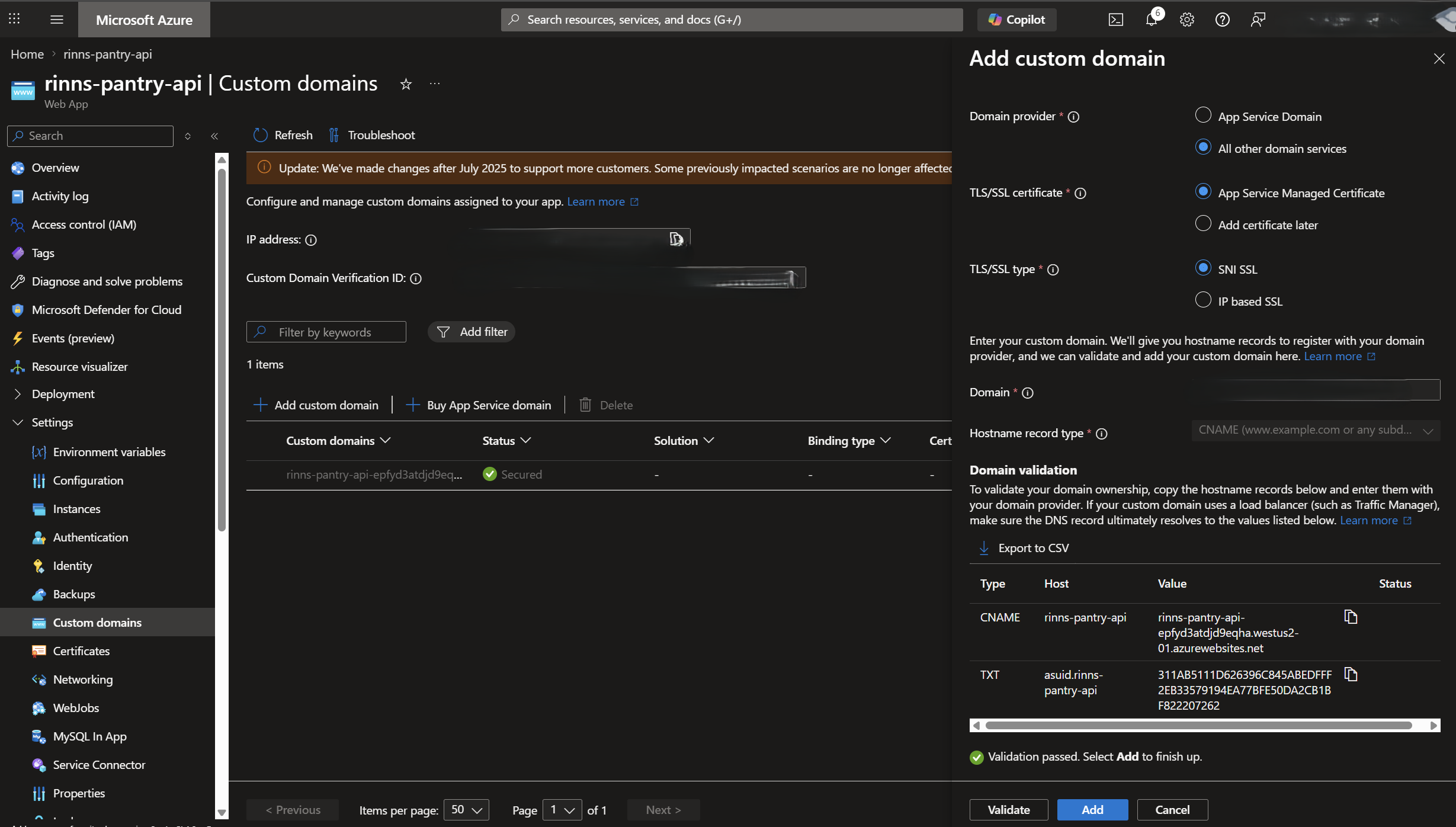
Task: Collapse the left sidebar with double chevron
Action: (x=214, y=136)
